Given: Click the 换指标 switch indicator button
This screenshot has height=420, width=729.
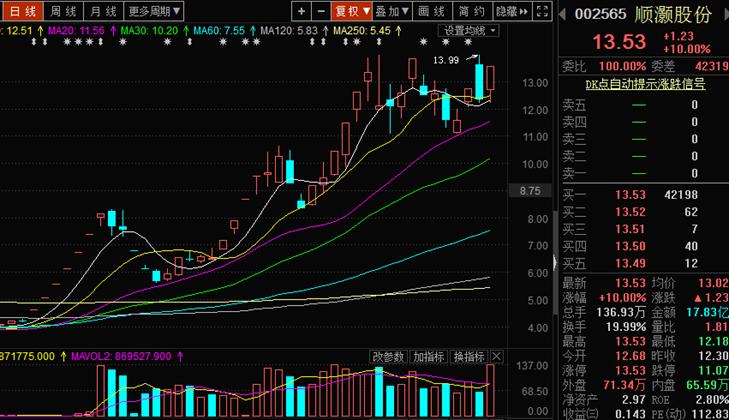Looking at the screenshot, I should tap(468, 357).
